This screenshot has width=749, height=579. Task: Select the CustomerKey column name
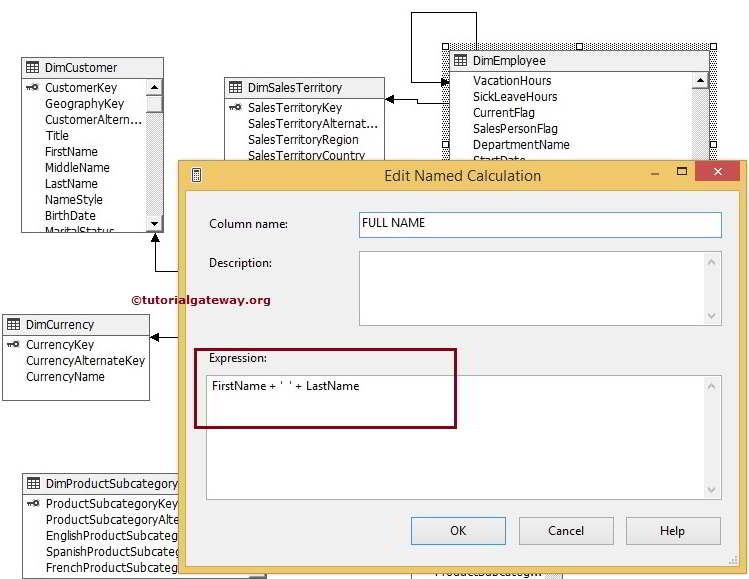(81, 87)
